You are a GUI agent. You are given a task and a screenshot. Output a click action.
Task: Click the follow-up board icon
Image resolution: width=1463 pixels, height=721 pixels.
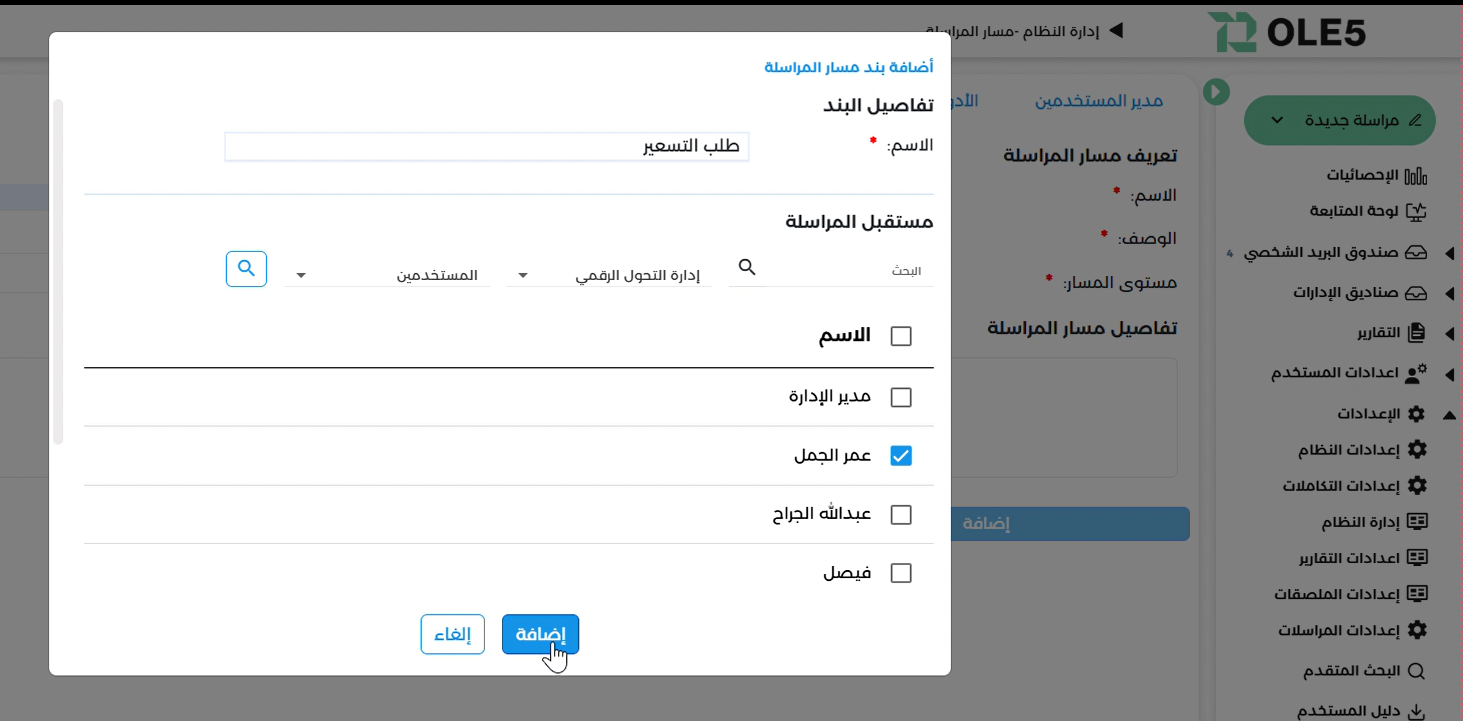point(1416,212)
